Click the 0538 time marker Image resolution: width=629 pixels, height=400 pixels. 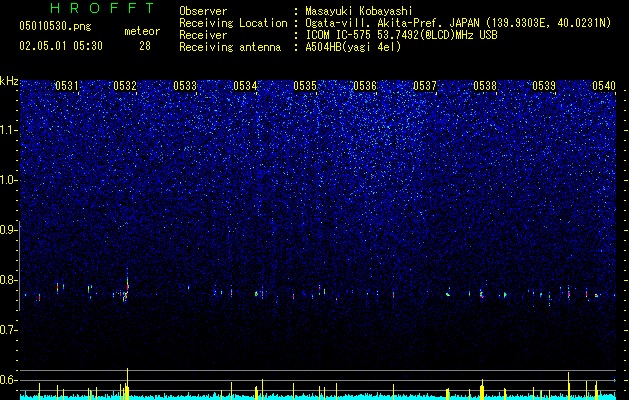[485, 86]
